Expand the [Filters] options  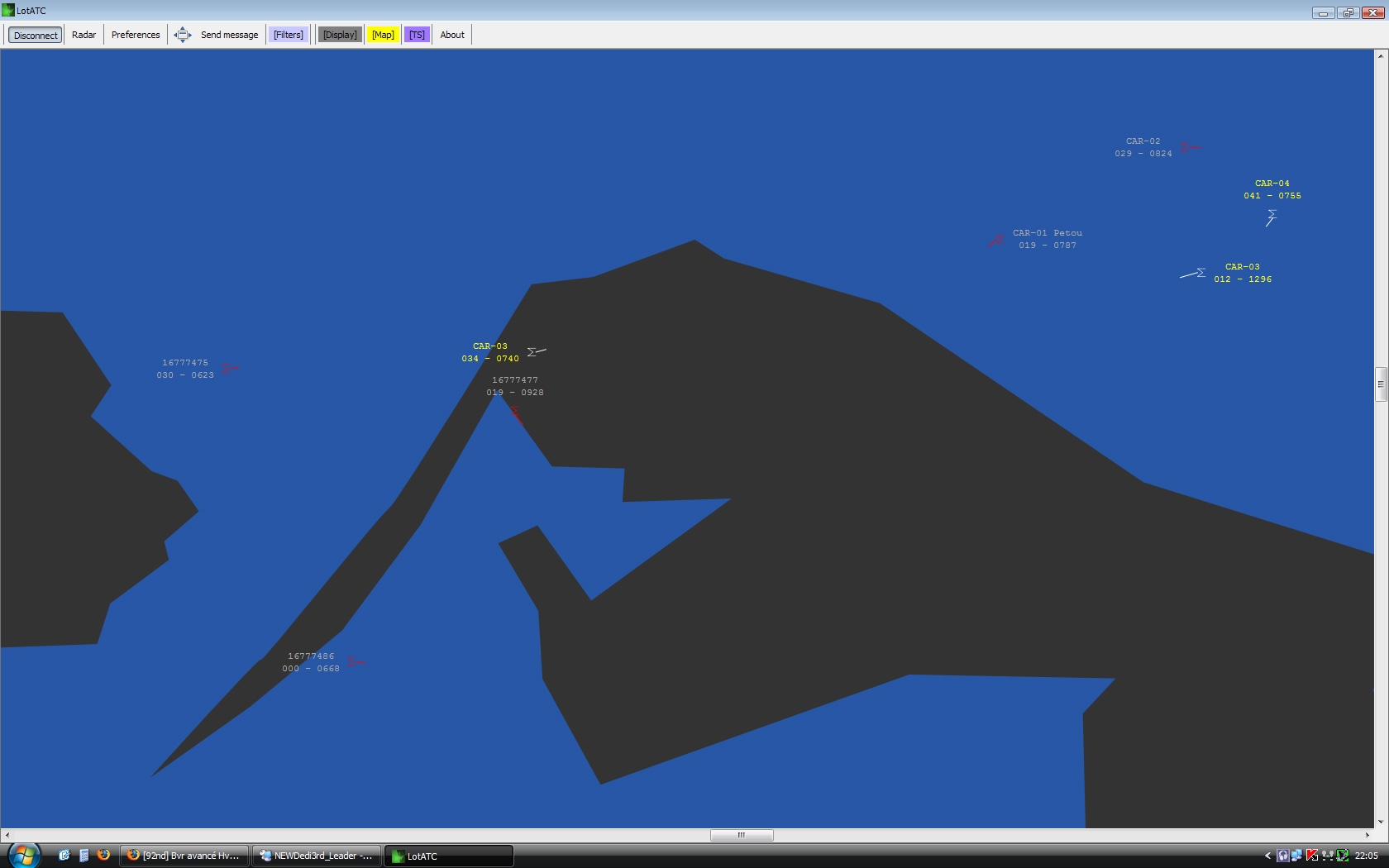(289, 35)
